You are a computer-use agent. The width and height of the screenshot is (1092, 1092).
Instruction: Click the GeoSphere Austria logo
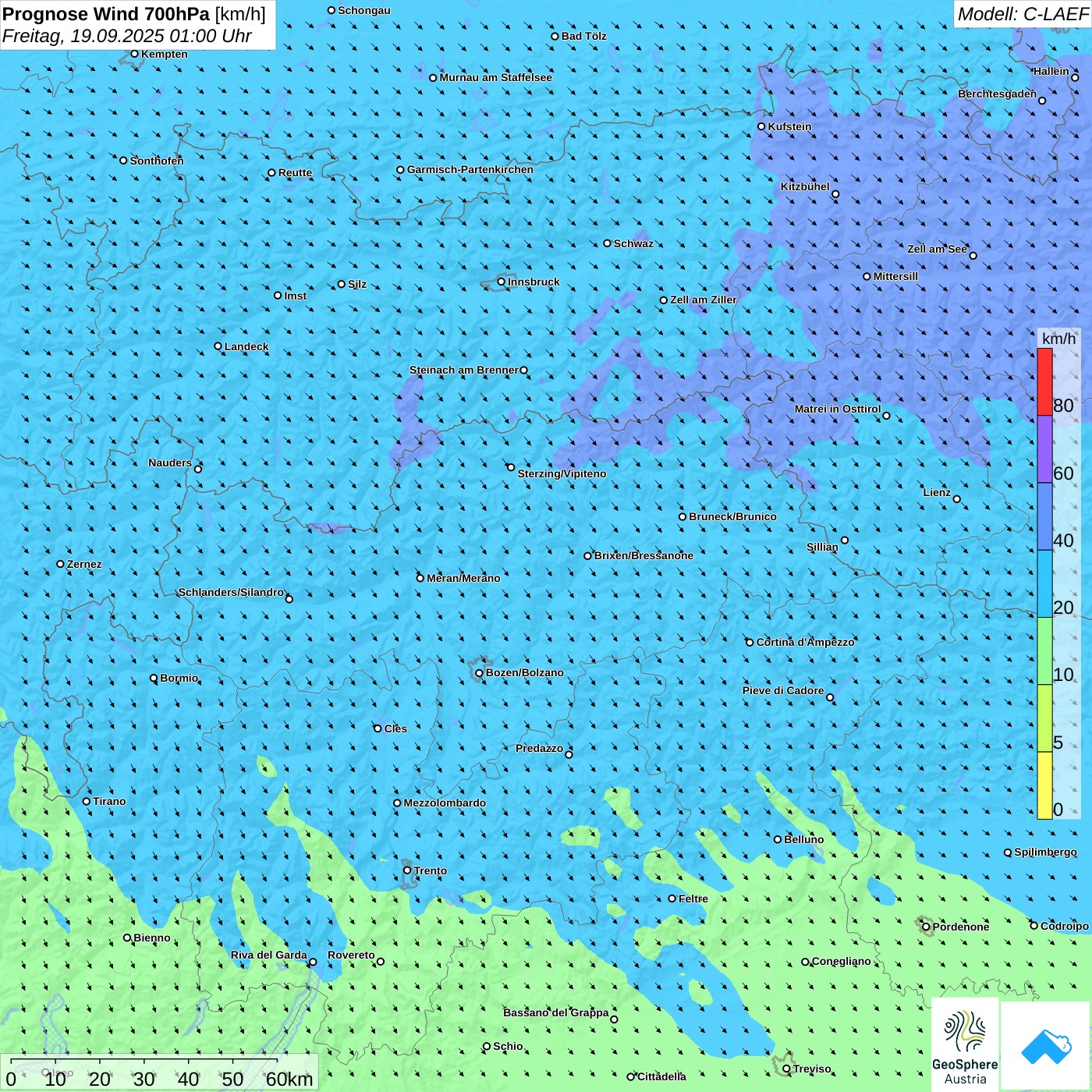pos(965,1046)
